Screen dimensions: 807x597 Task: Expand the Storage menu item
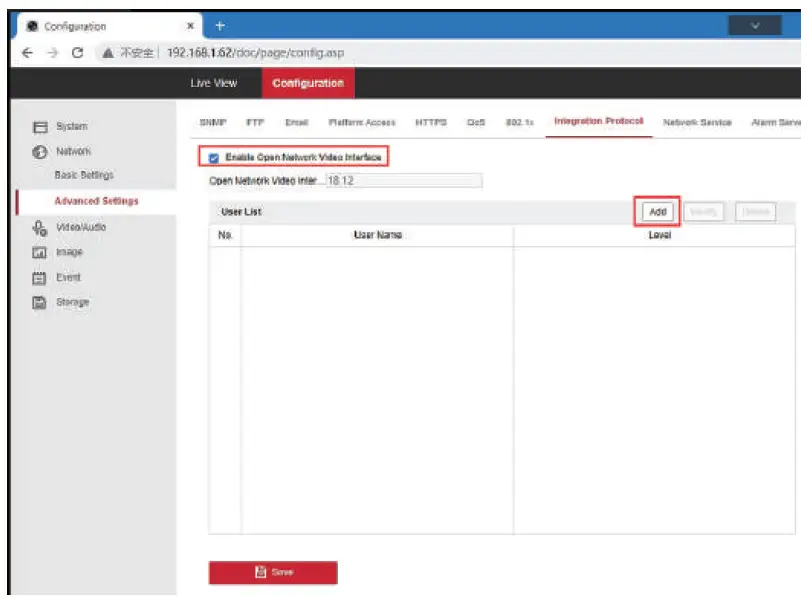pos(73,302)
